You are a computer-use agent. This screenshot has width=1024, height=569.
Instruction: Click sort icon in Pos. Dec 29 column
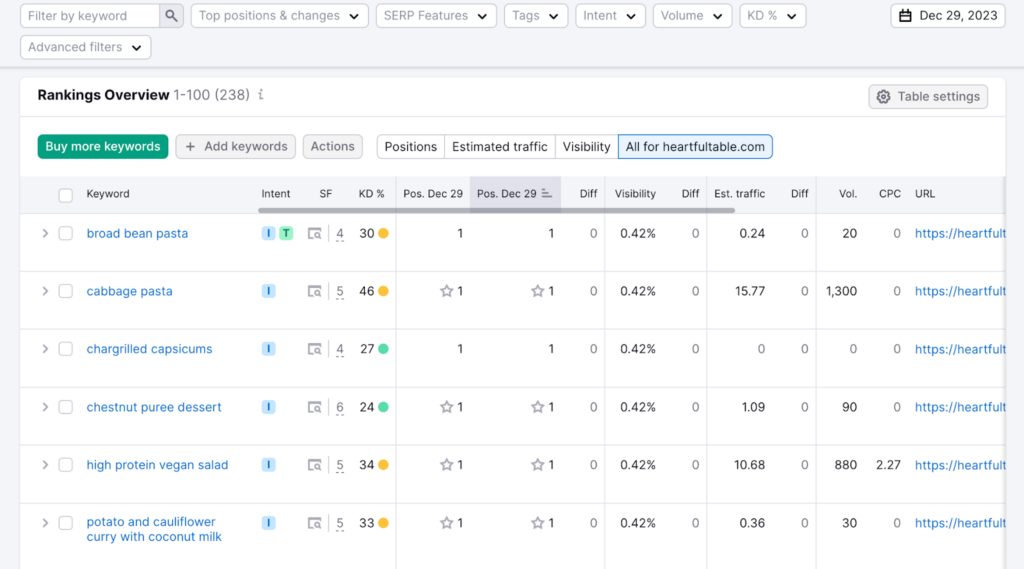click(x=547, y=194)
